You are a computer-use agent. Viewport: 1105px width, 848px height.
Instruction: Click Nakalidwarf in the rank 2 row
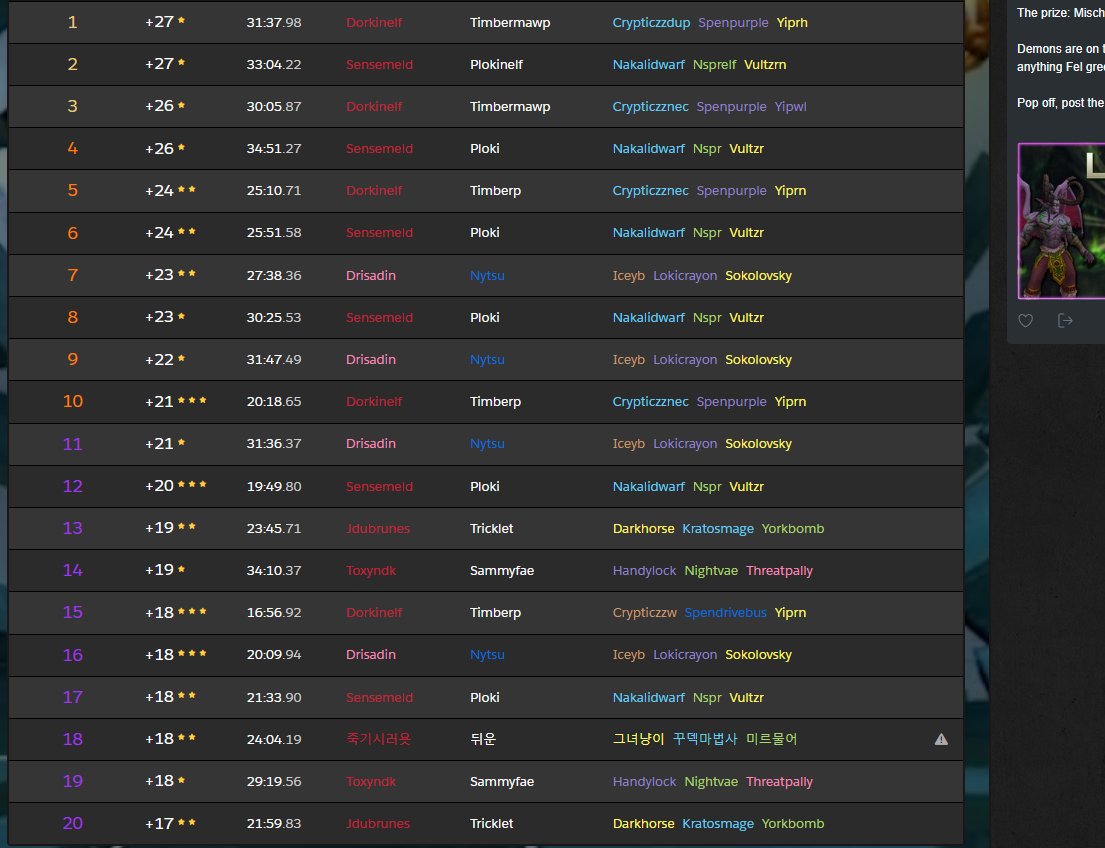[647, 64]
